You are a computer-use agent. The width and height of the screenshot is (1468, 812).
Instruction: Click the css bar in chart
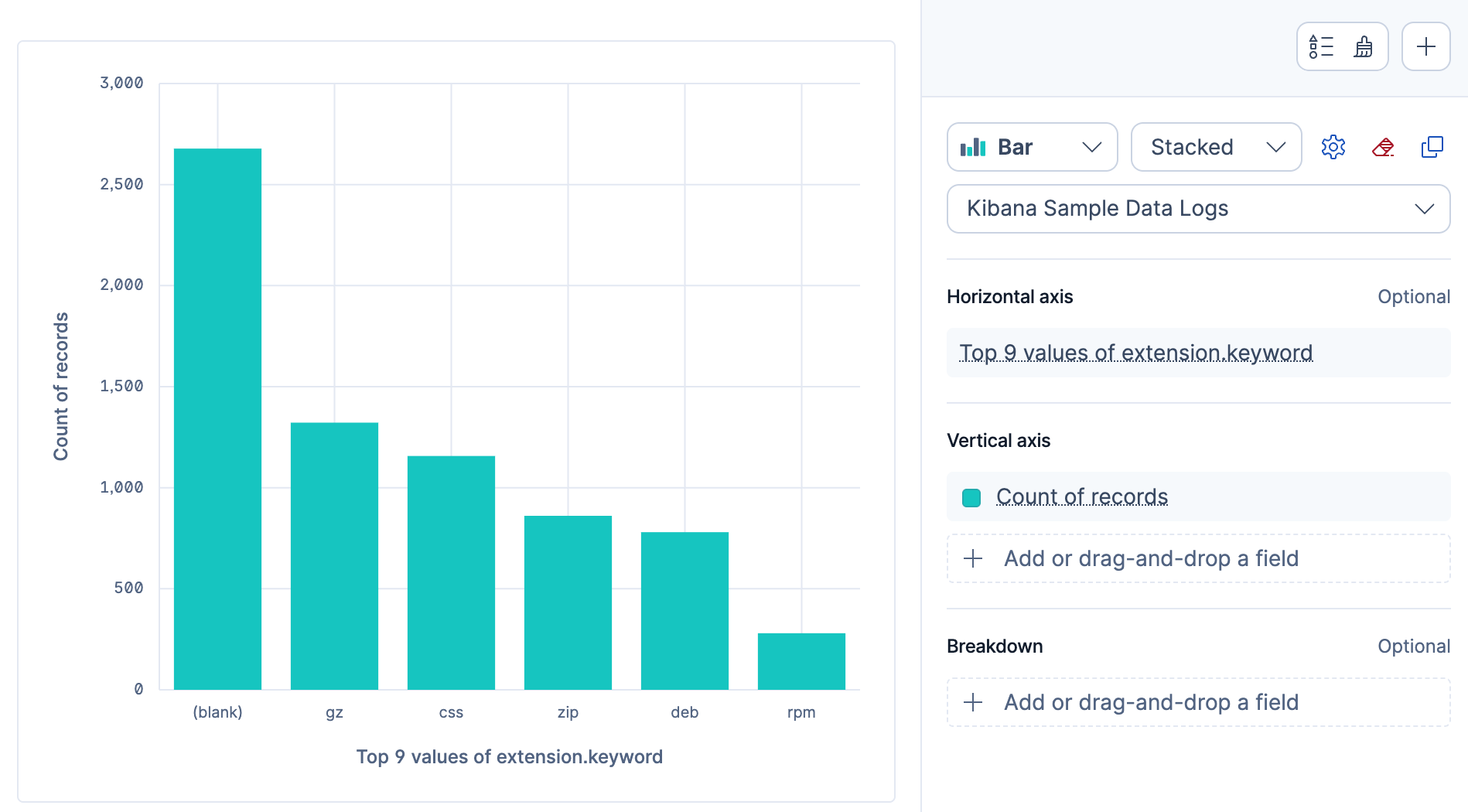(451, 572)
